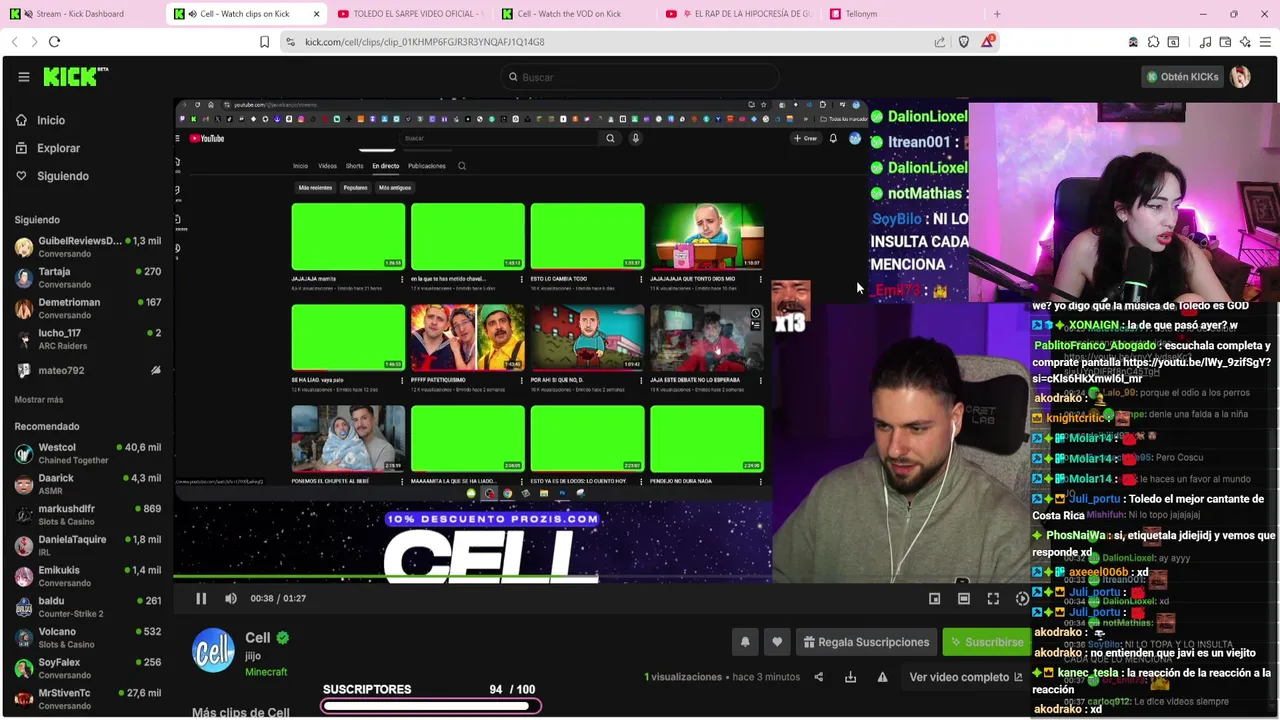The width and height of the screenshot is (1280, 720).
Task: Collapse the Kick sidebar menu
Action: click(x=23, y=77)
